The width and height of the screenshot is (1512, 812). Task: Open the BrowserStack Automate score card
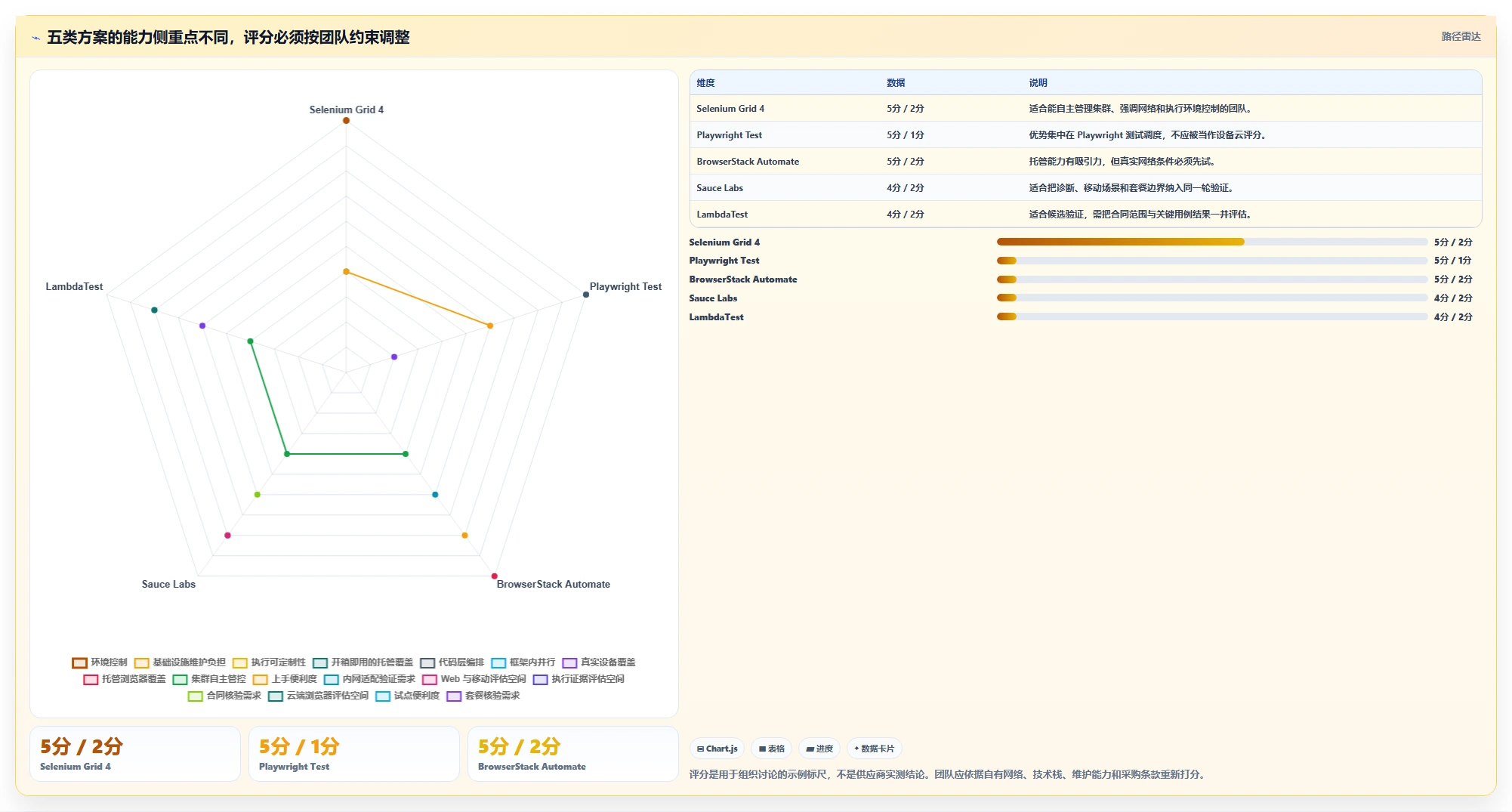click(x=573, y=754)
